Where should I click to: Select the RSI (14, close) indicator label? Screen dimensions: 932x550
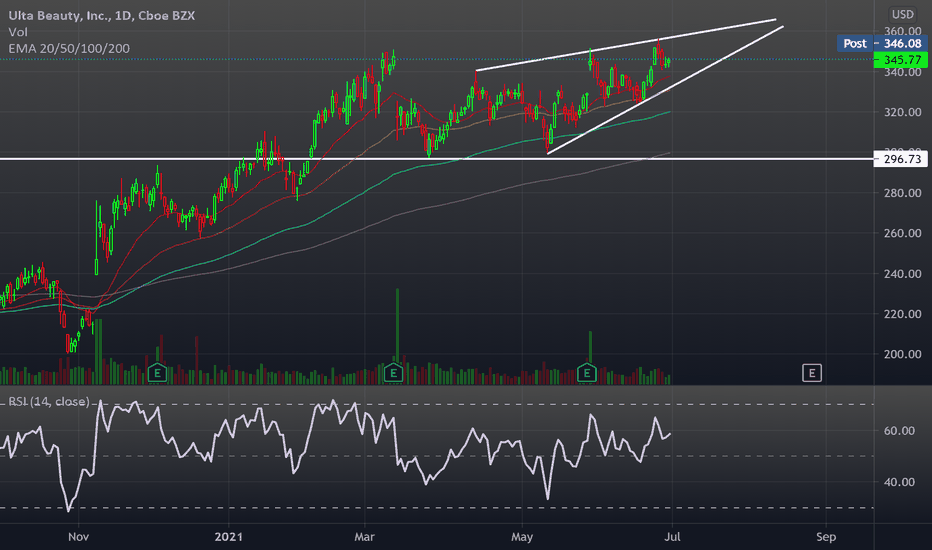(49, 402)
